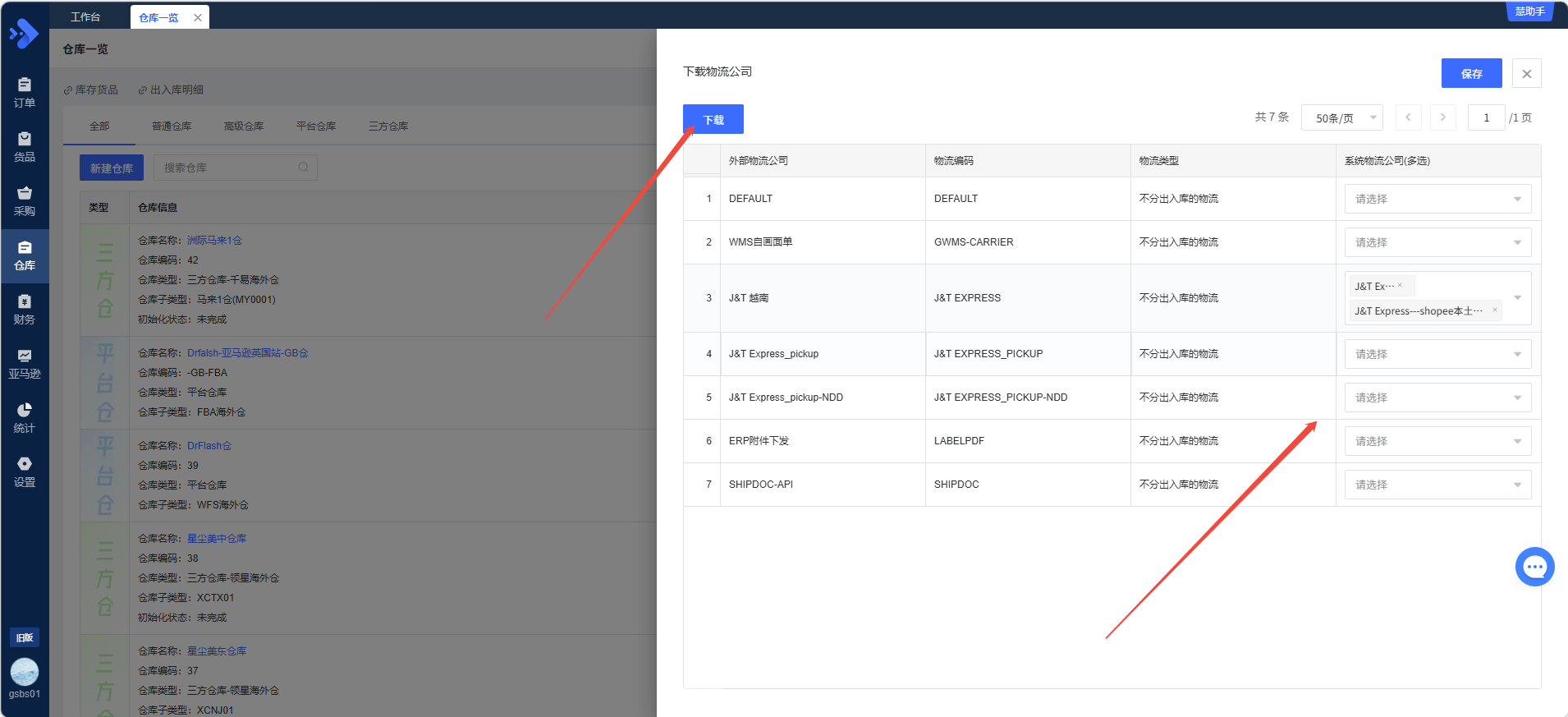Remove the J&T Ex tag in row 3
This screenshot has width=1568, height=717.
pyautogui.click(x=1400, y=286)
